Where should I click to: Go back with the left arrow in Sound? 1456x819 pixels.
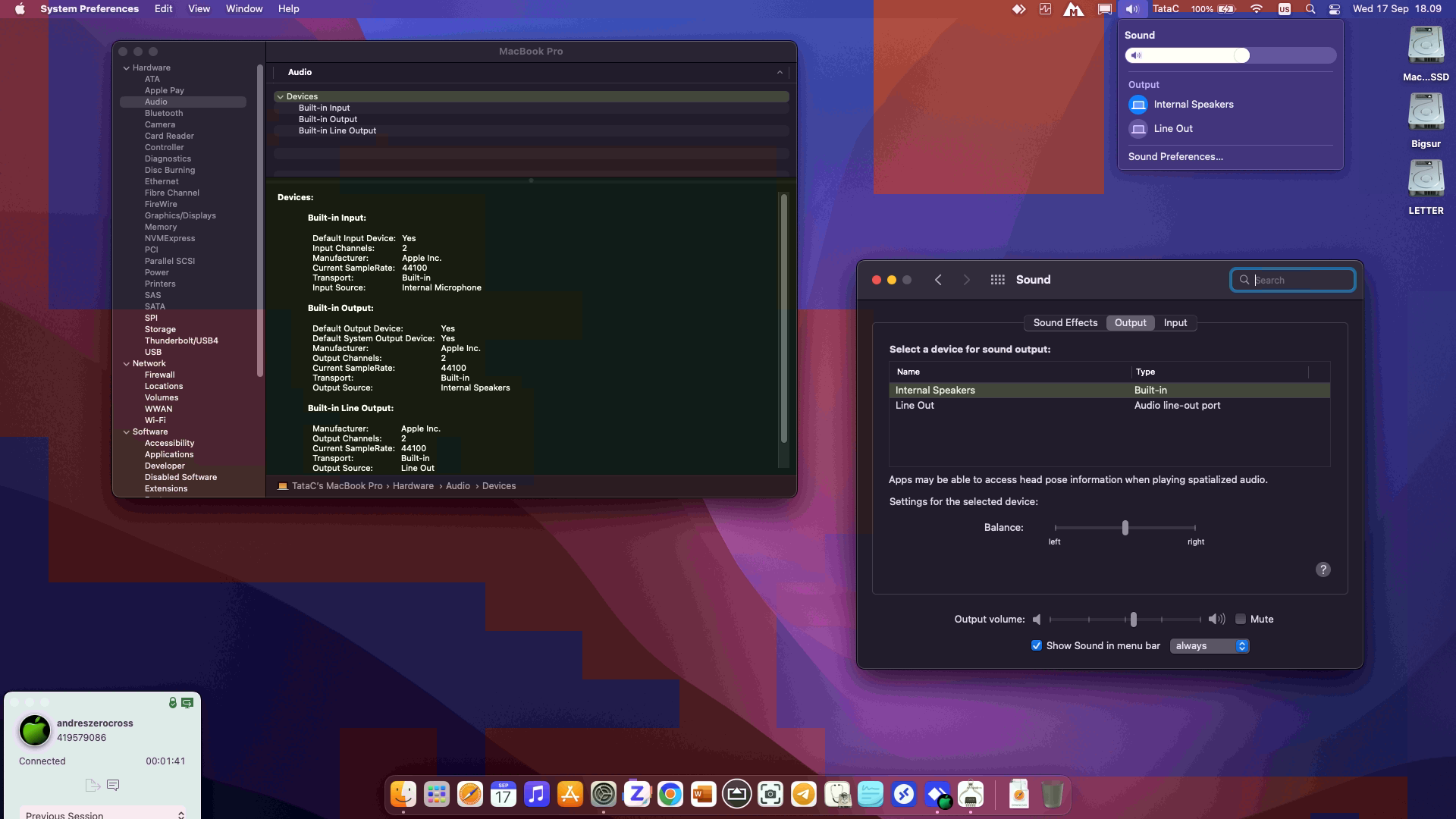[x=938, y=280]
